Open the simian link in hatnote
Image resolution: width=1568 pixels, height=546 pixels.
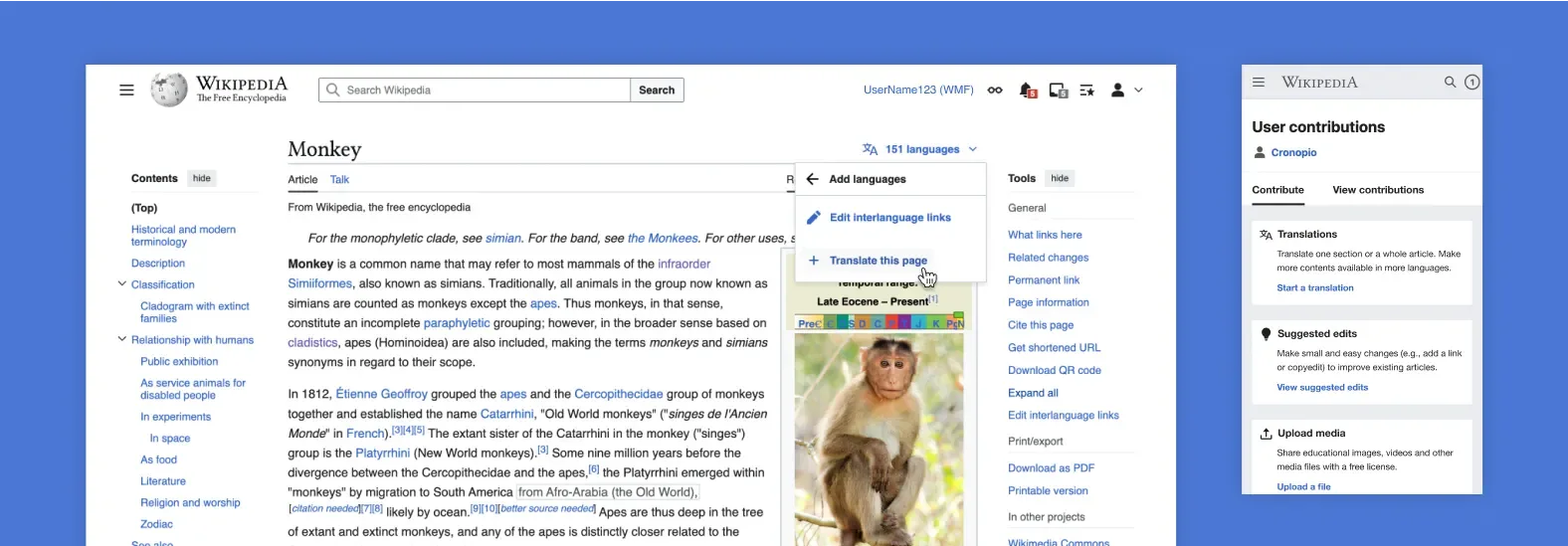[503, 239]
